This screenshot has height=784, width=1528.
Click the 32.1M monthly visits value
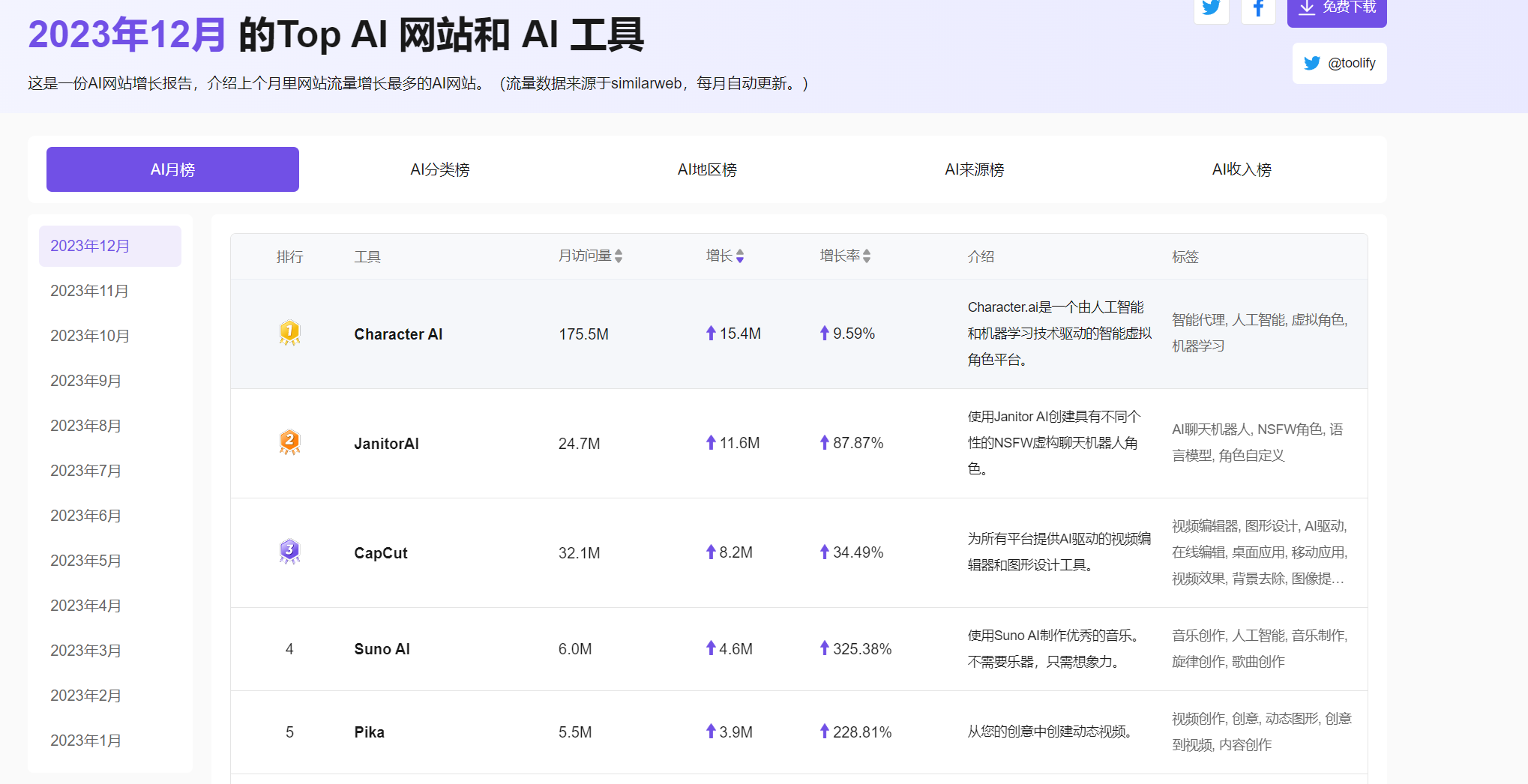[579, 553]
